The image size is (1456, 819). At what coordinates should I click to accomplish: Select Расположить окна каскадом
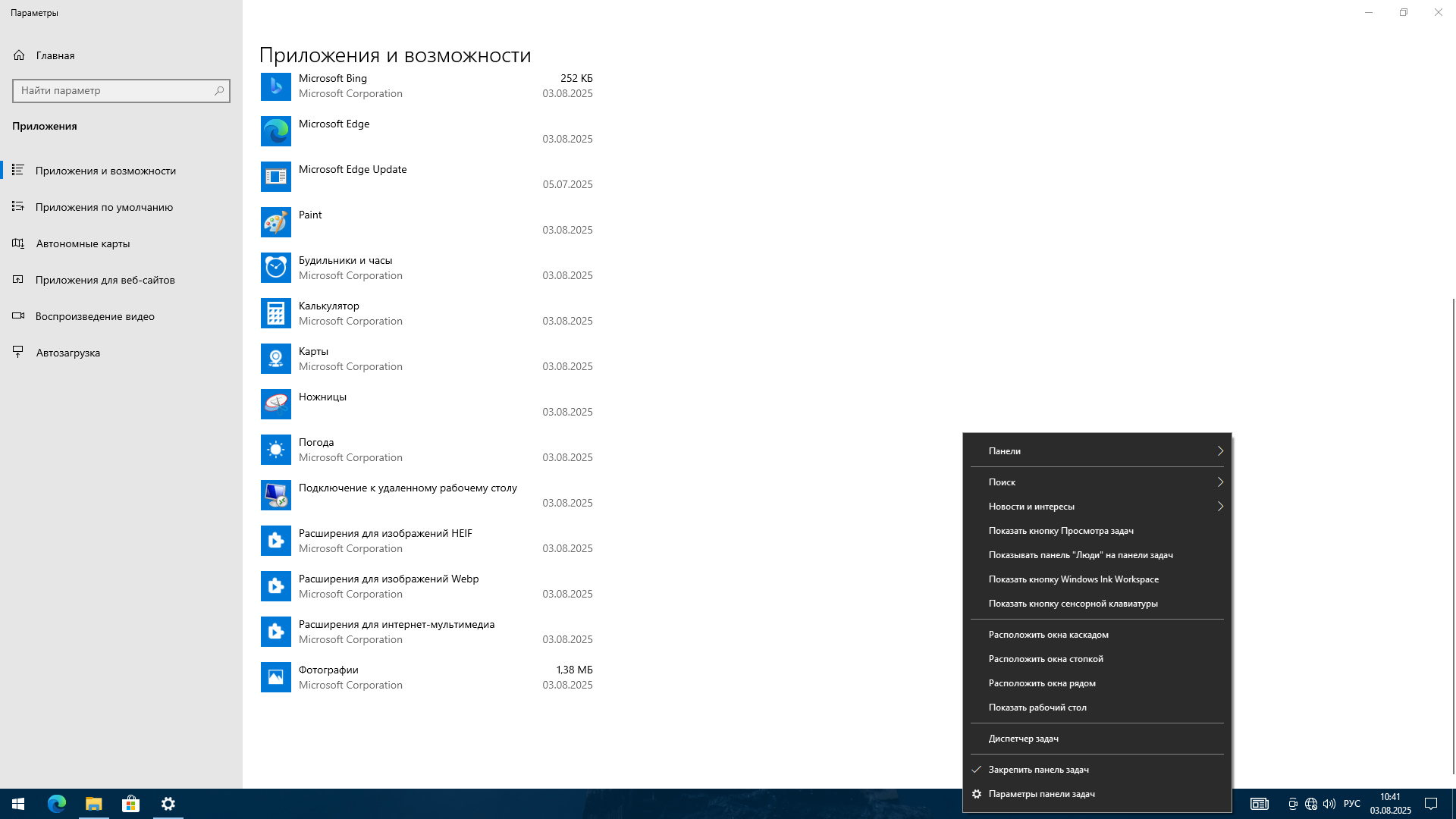1097,635
